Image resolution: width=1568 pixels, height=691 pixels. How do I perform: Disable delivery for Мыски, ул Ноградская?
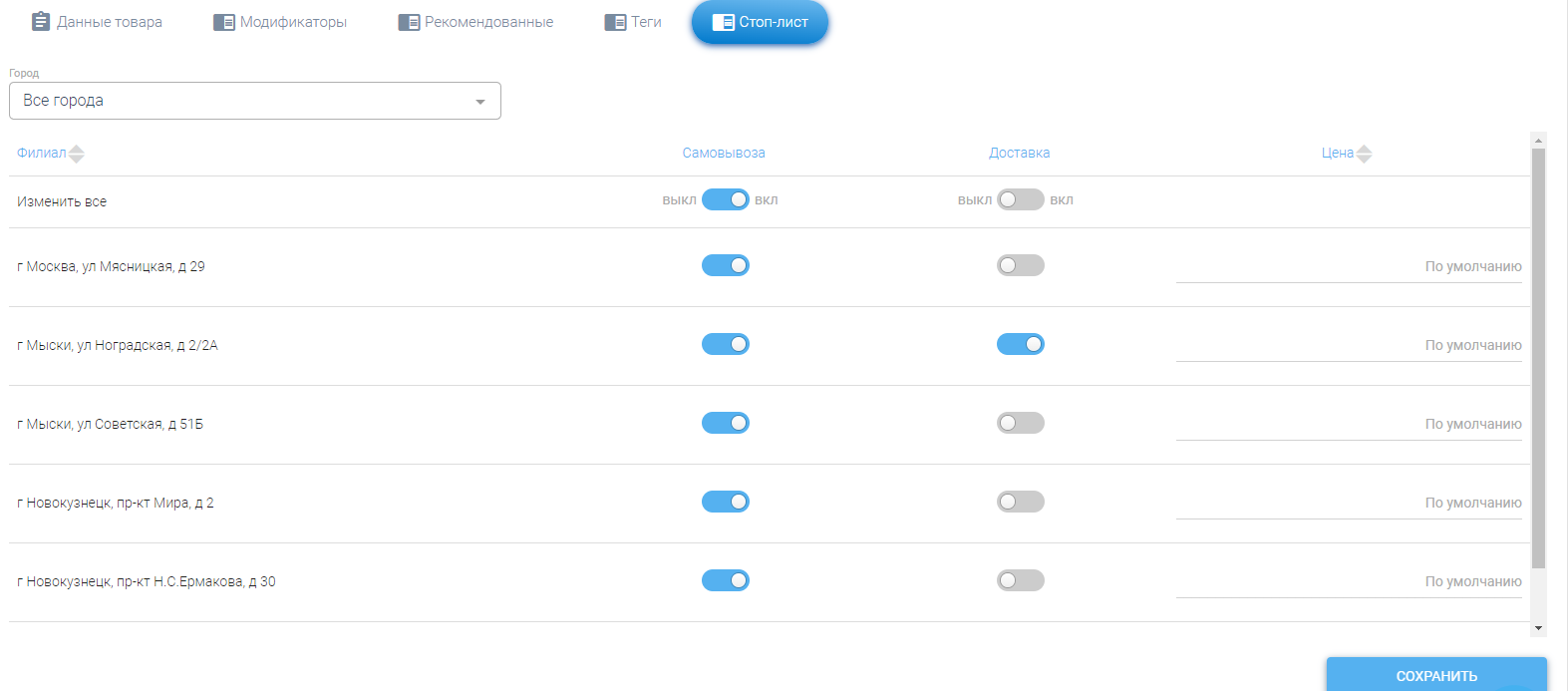1021,344
